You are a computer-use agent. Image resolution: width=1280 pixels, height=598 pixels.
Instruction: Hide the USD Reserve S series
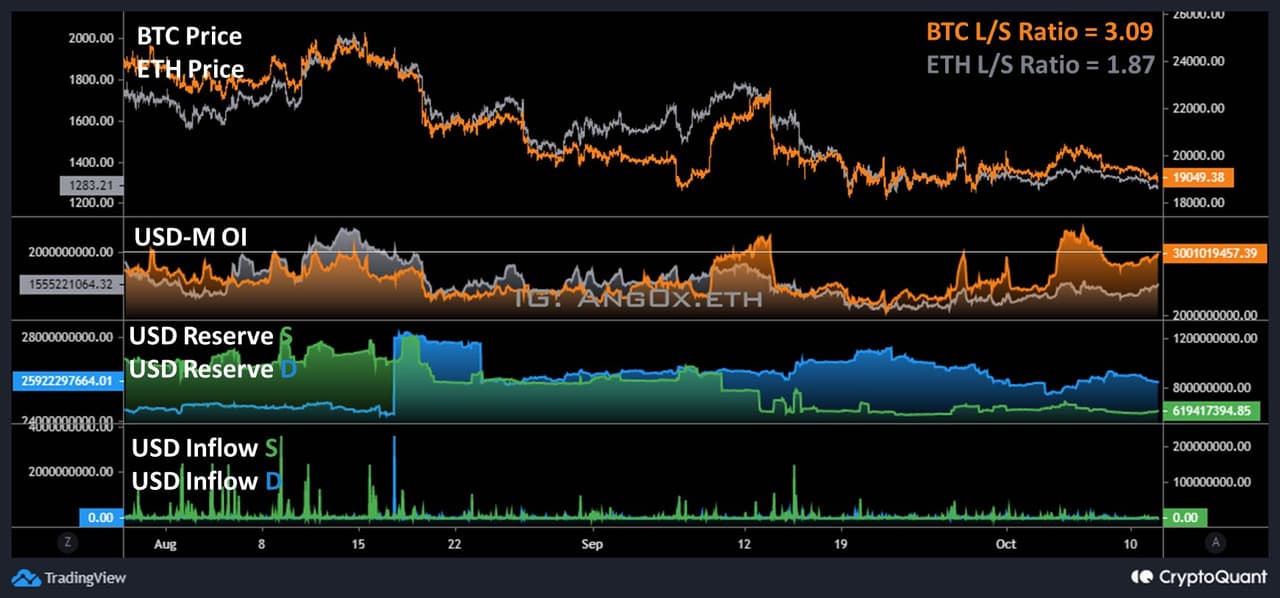click(203, 336)
